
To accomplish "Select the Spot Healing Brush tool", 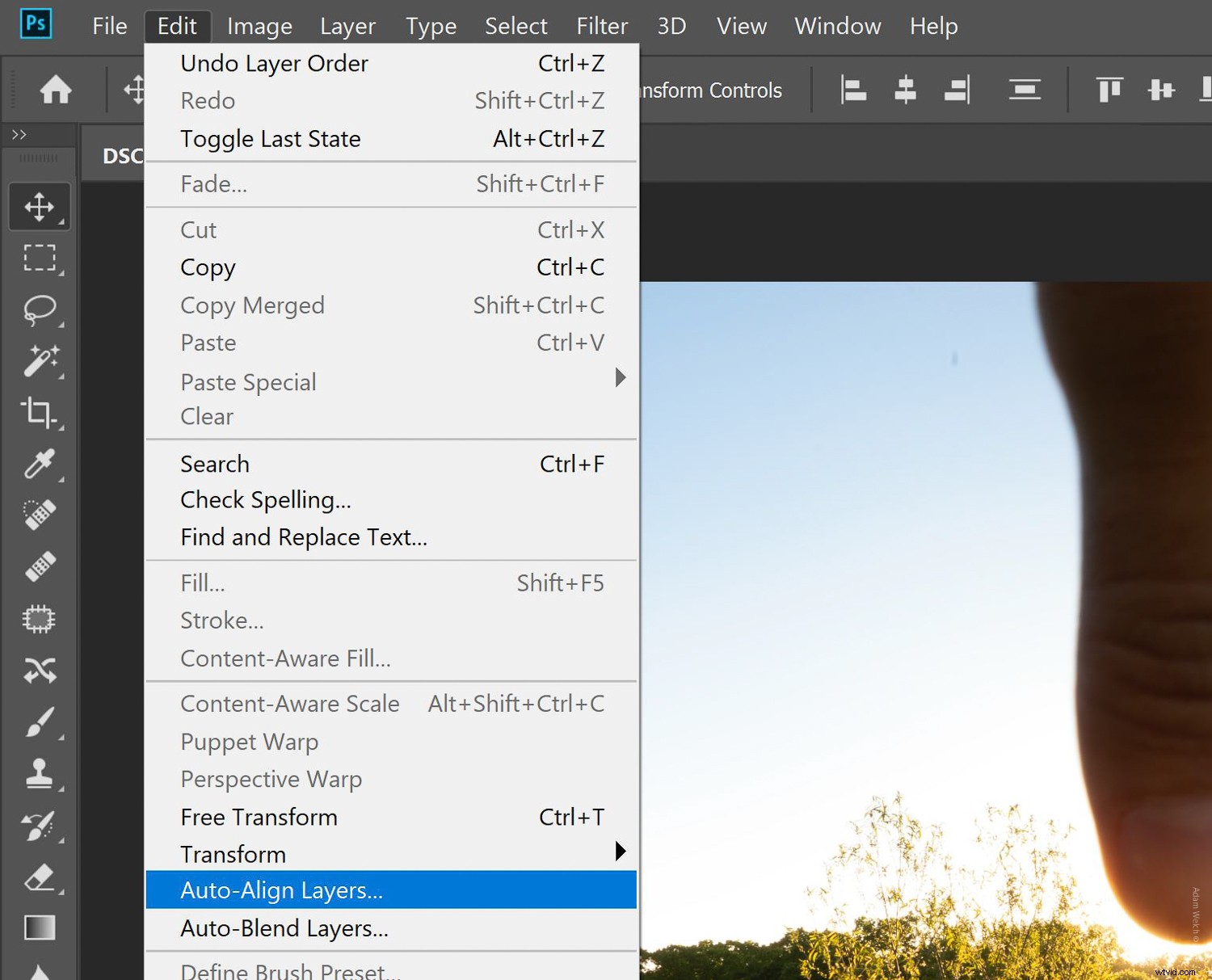I will (x=40, y=515).
